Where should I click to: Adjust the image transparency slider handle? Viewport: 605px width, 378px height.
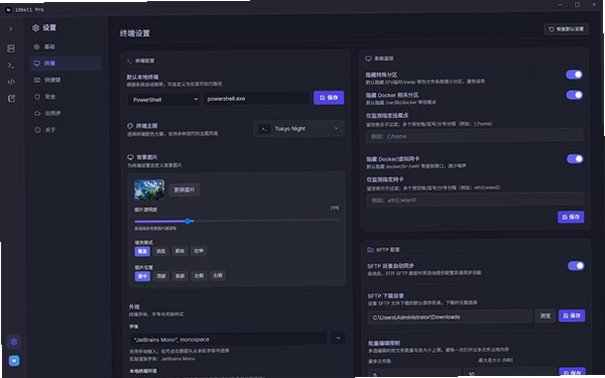click(x=188, y=221)
